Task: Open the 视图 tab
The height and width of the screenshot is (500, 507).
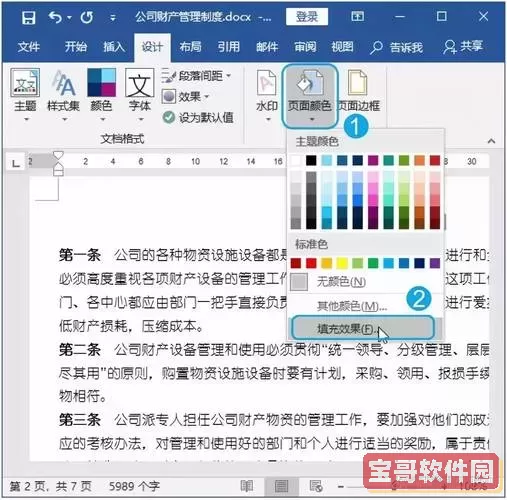Action: [x=342, y=47]
